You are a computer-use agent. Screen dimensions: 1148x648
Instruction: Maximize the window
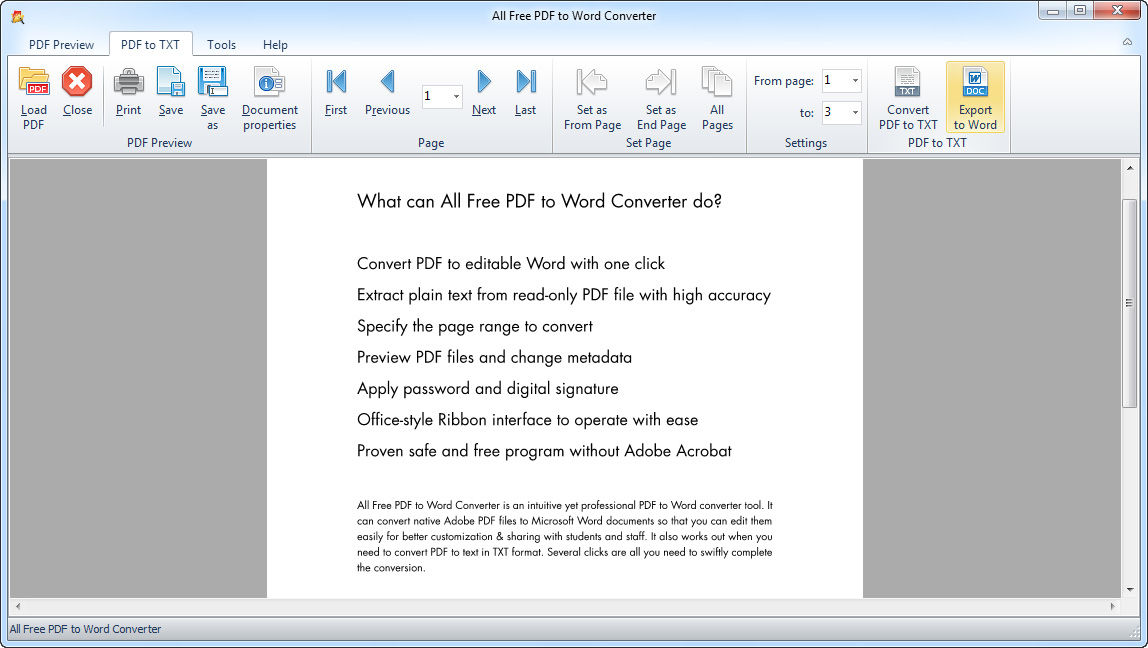click(1080, 10)
